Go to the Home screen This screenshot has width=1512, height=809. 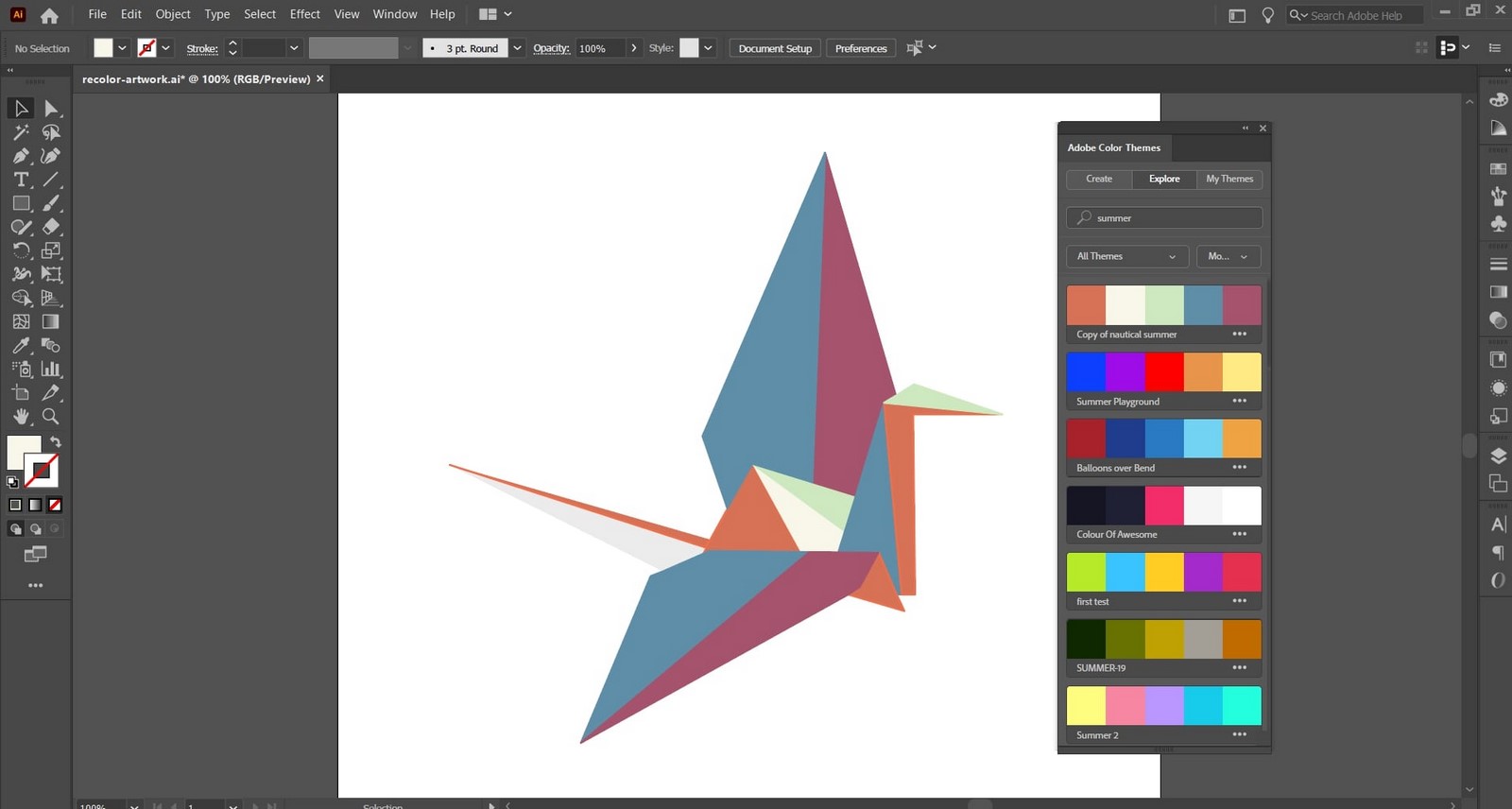click(x=49, y=15)
